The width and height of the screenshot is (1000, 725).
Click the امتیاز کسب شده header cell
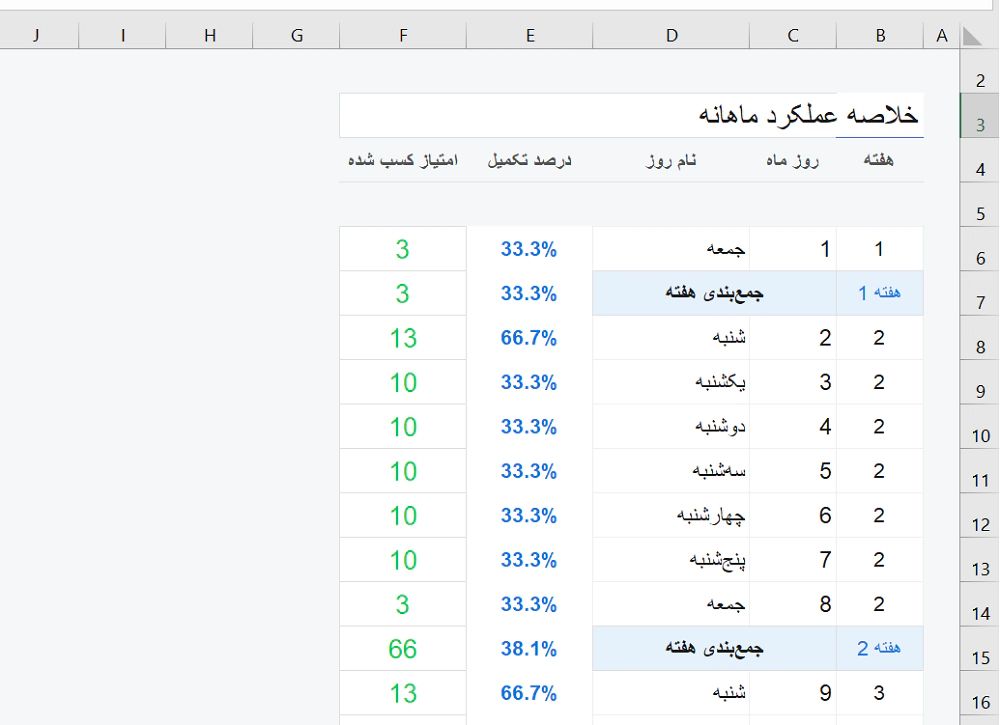[403, 160]
